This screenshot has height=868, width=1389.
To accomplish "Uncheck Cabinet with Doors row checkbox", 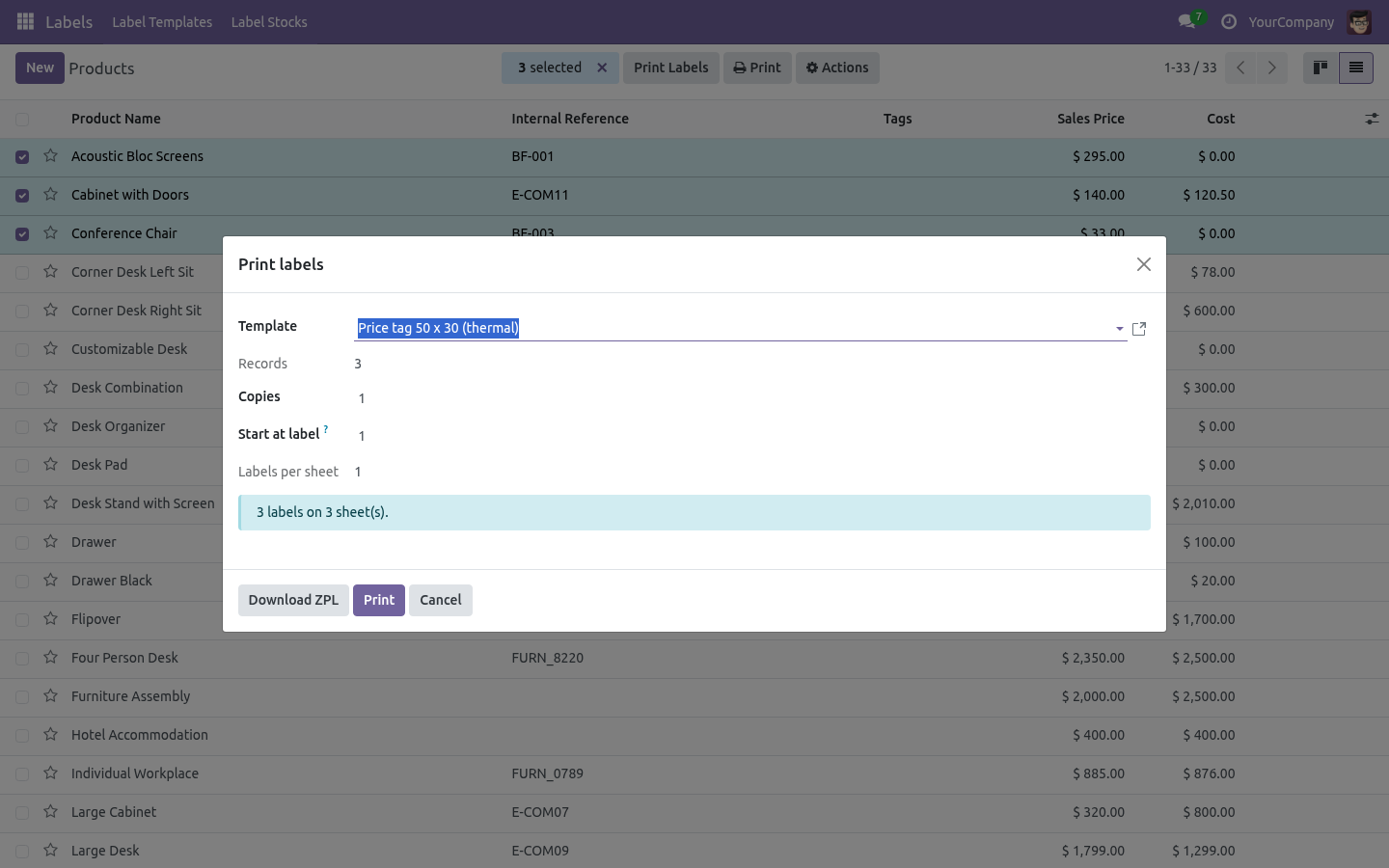I will (22, 196).
